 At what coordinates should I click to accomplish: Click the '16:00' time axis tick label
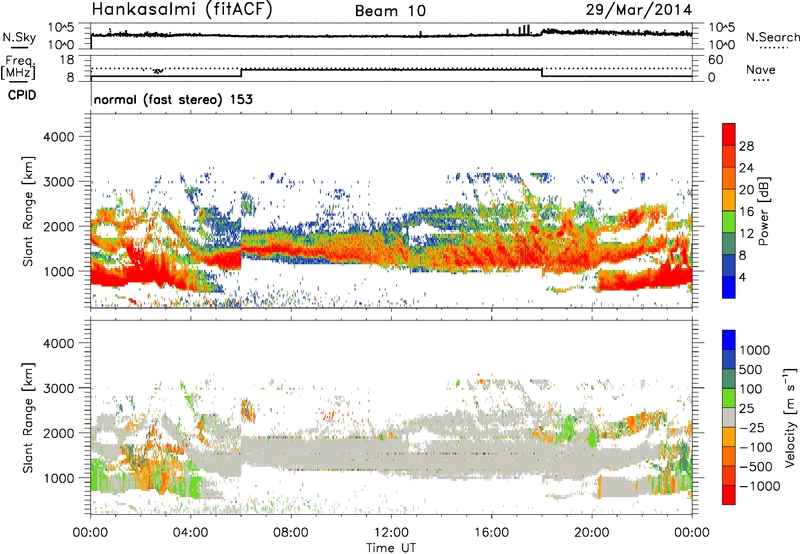pyautogui.click(x=491, y=533)
